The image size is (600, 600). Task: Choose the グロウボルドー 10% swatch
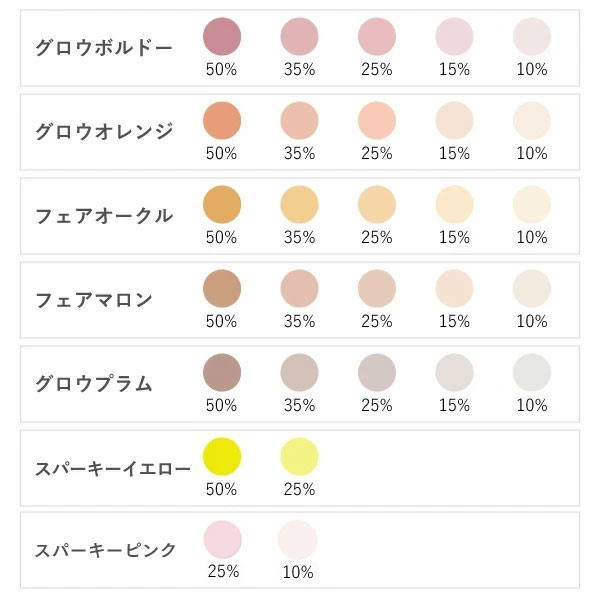pyautogui.click(x=532, y=36)
